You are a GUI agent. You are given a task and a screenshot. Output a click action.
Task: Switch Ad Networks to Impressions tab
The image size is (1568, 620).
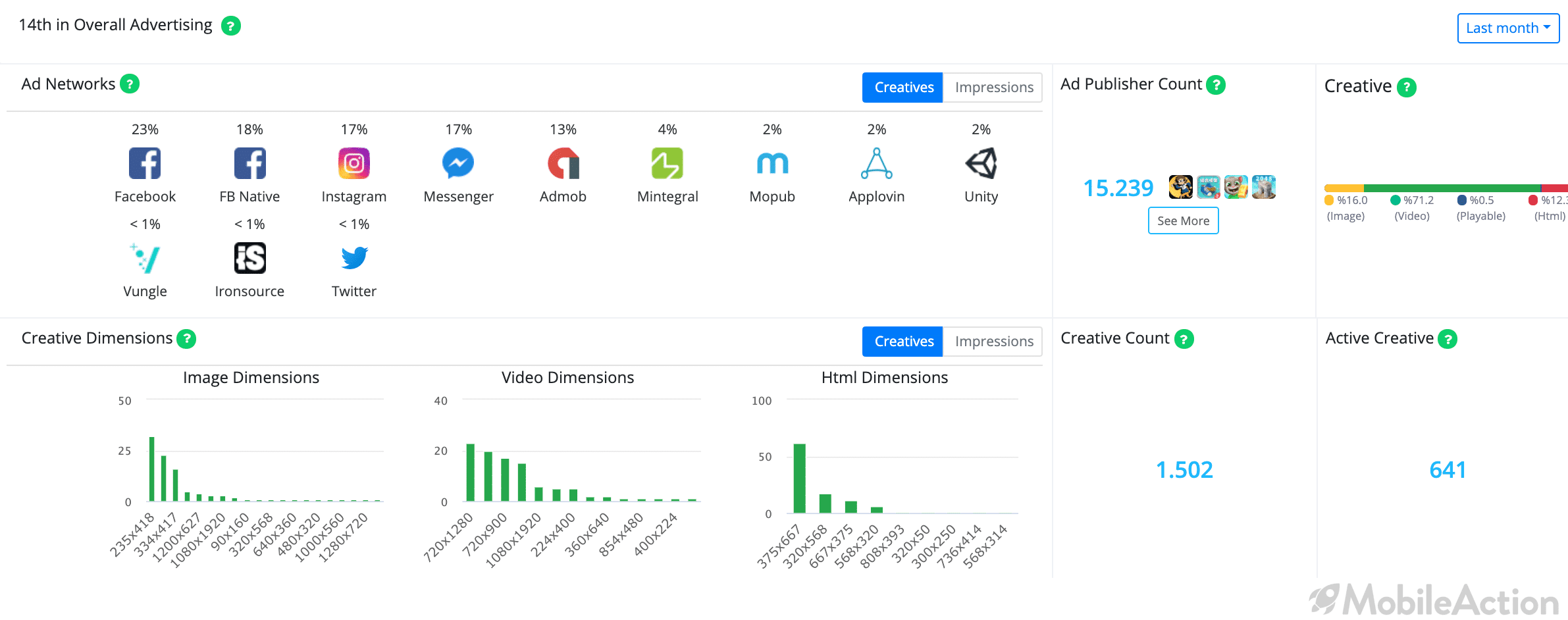click(x=993, y=88)
